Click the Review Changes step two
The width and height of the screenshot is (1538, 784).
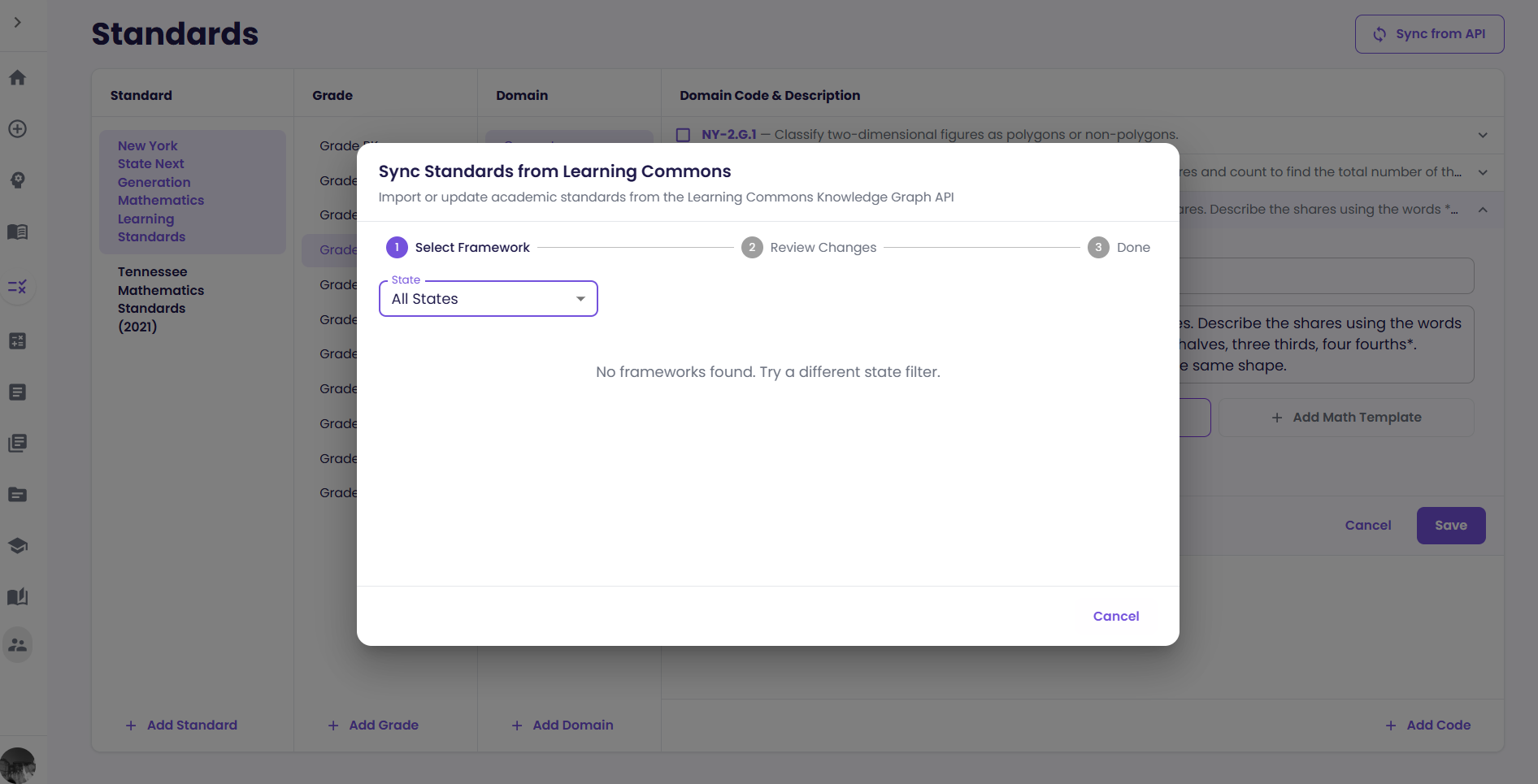click(809, 248)
